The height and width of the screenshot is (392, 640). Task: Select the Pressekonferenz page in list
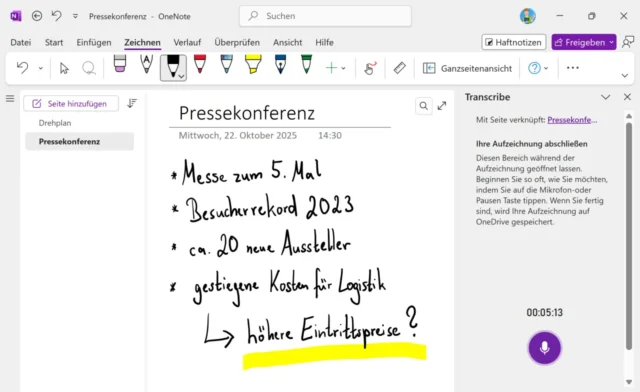point(80,142)
